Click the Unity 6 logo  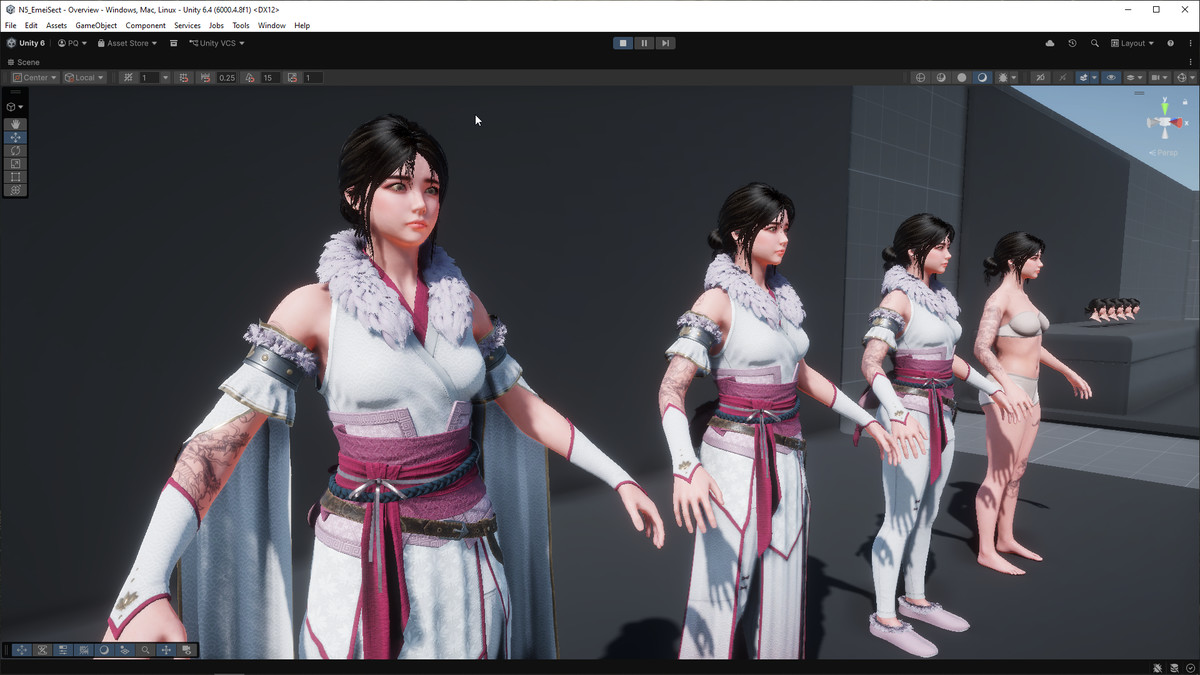click(26, 43)
